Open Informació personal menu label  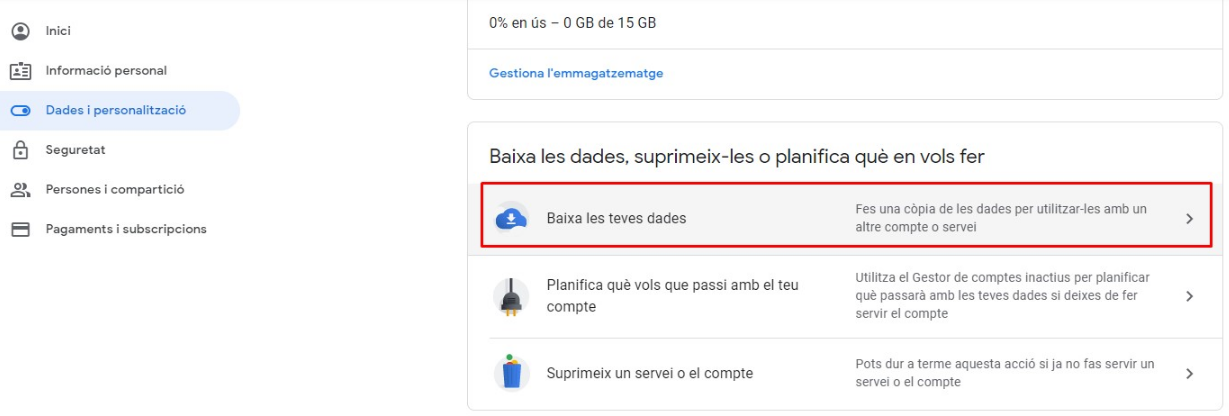(106, 71)
